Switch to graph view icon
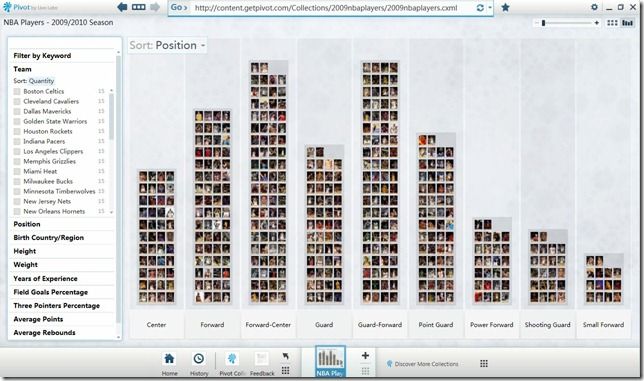 [x=627, y=23]
